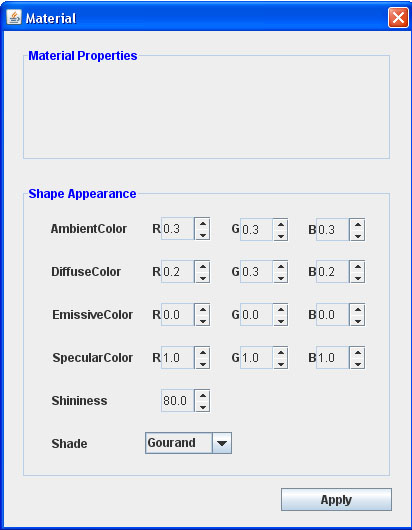
Task: Decrease DiffuseColor R value with down arrow
Action: (202, 278)
